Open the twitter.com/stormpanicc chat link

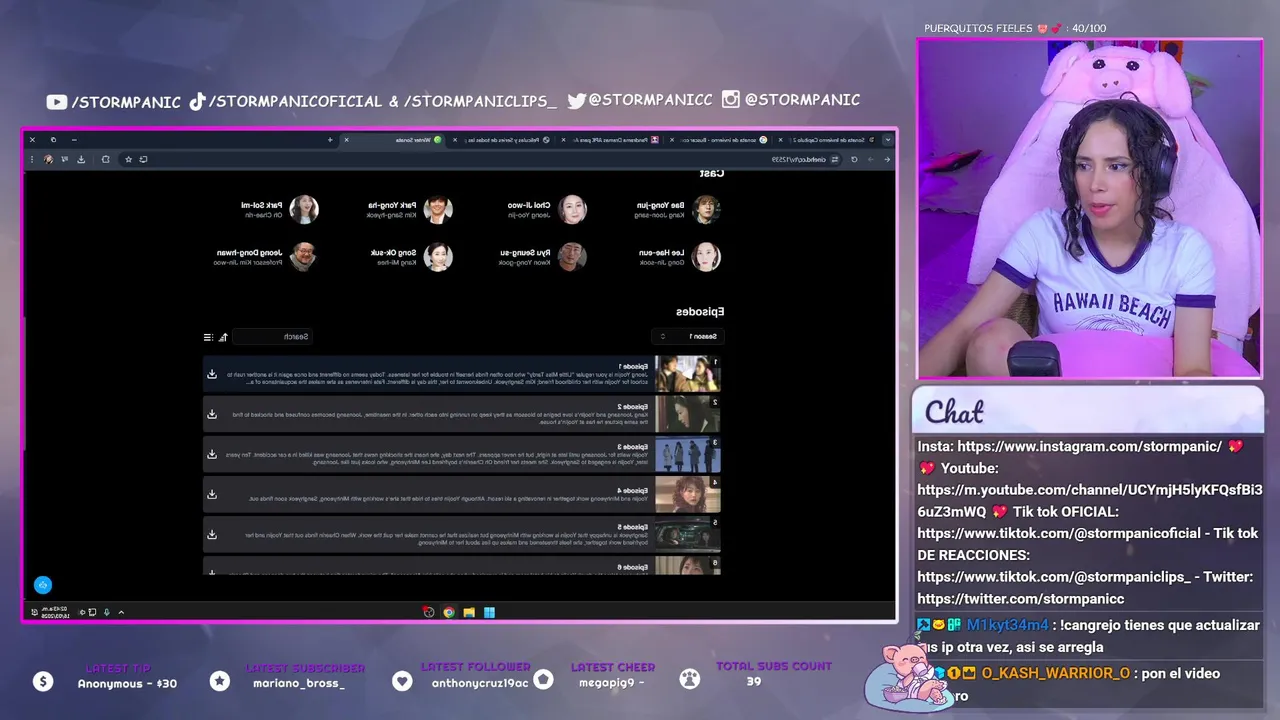(x=1020, y=599)
